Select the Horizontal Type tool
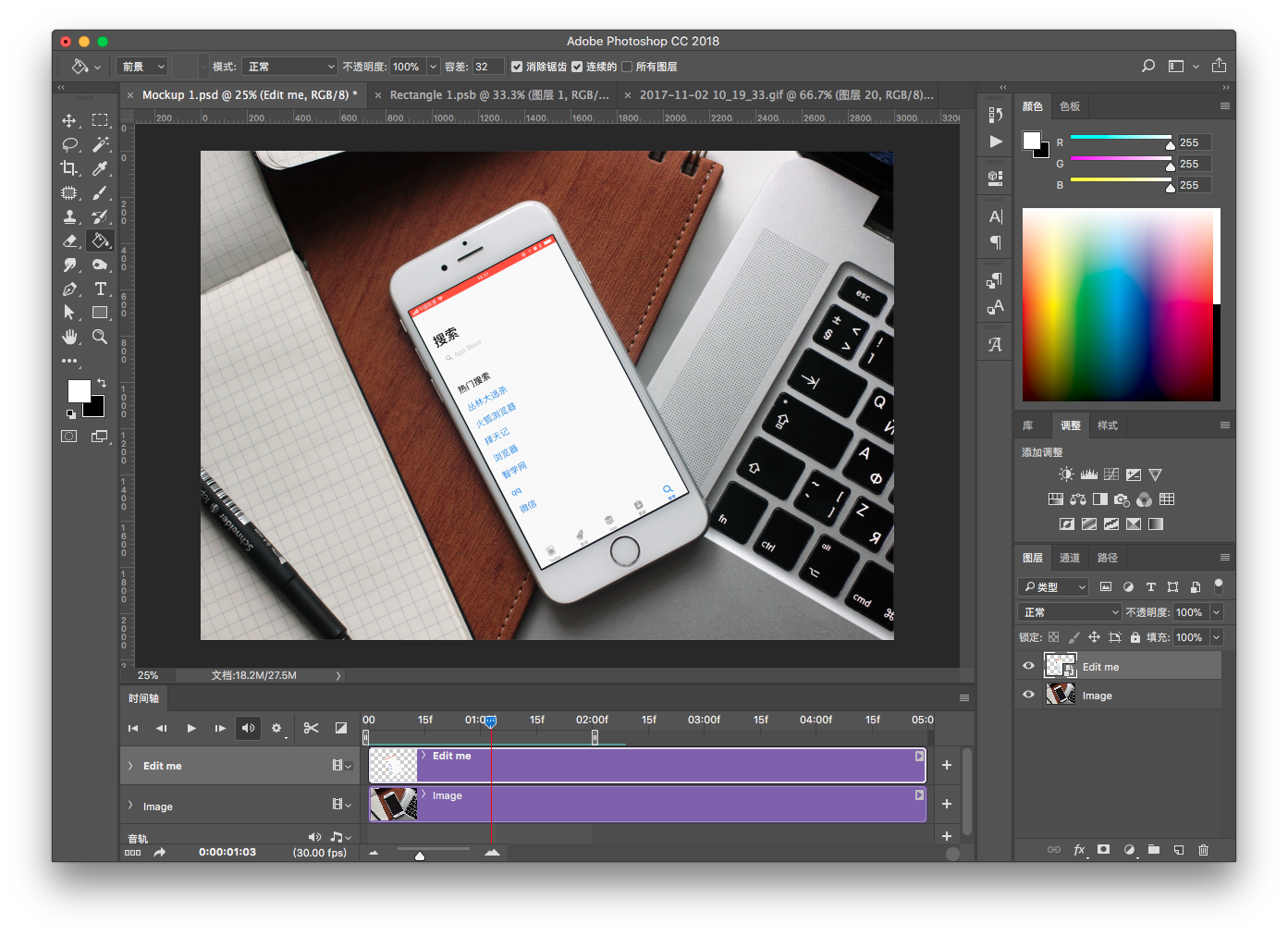1288x936 pixels. [100, 289]
